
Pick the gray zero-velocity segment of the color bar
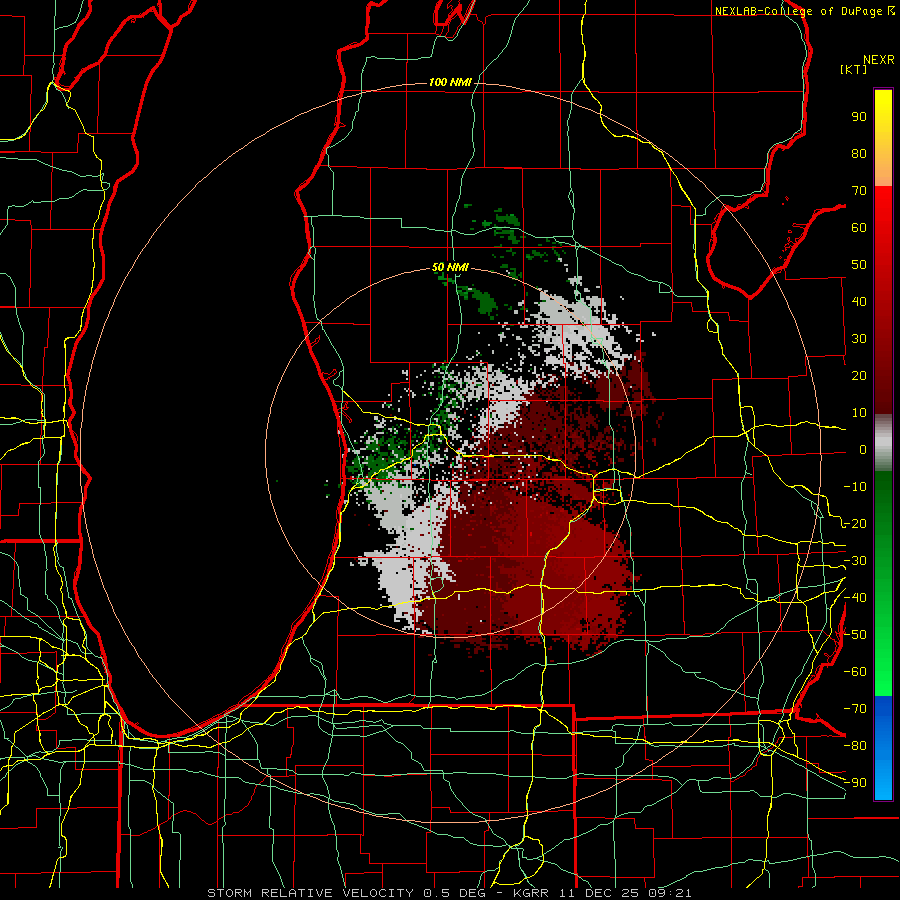pos(883,442)
